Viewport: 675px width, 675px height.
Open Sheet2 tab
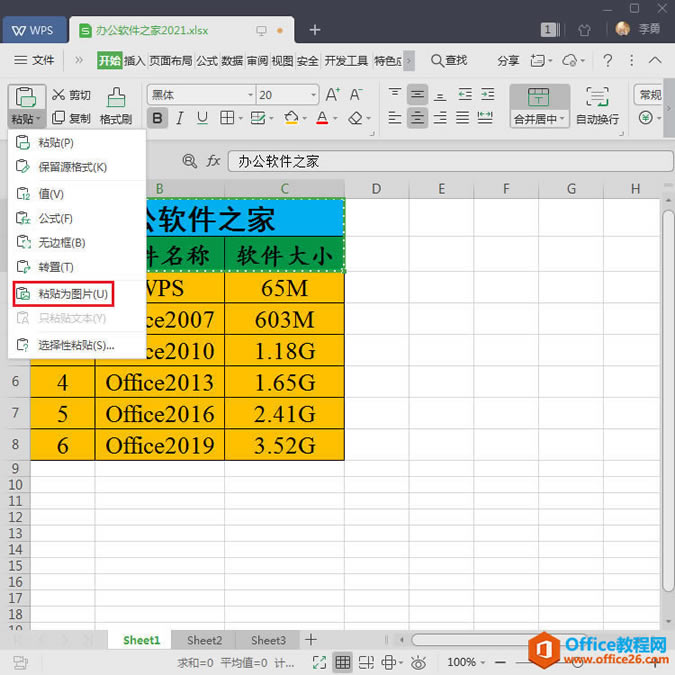click(x=204, y=640)
